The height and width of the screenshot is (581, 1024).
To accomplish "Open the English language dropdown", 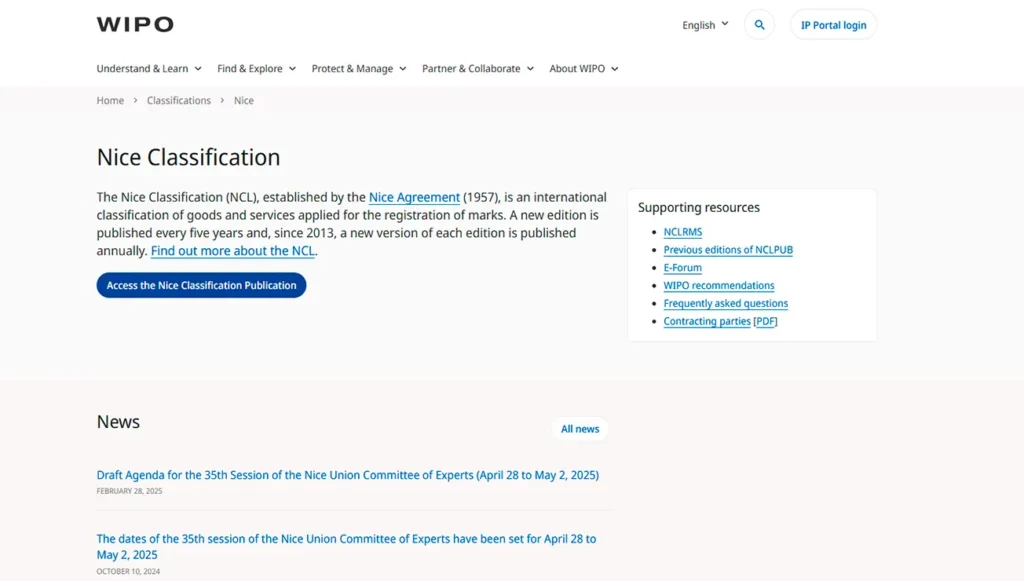I will click(x=705, y=25).
